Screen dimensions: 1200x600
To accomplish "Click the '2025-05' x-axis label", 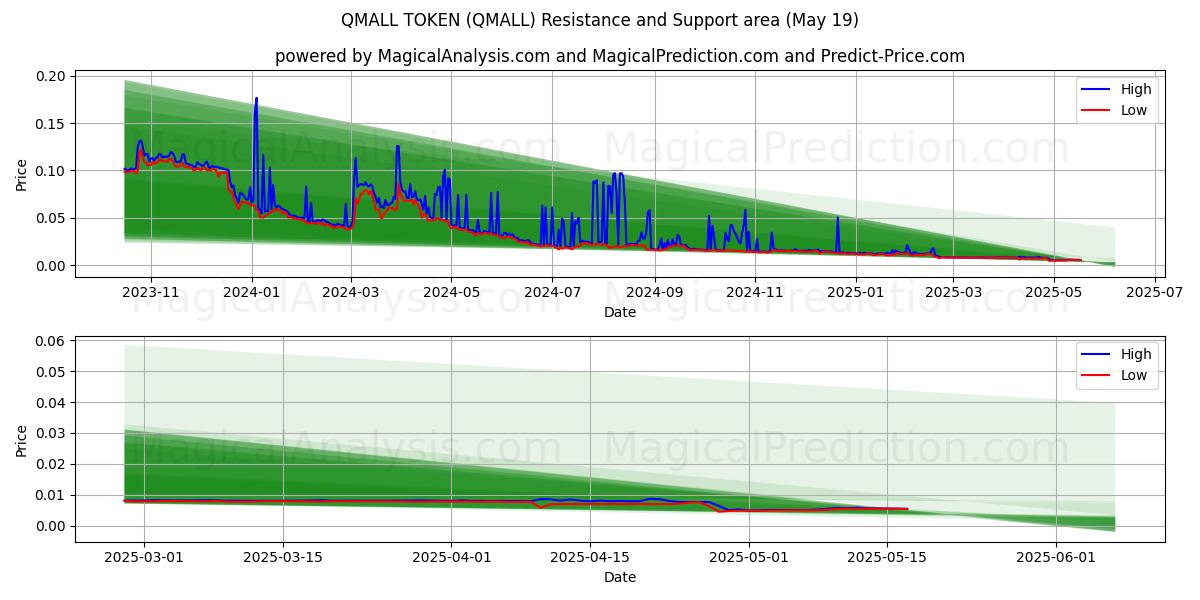I will point(1054,292).
